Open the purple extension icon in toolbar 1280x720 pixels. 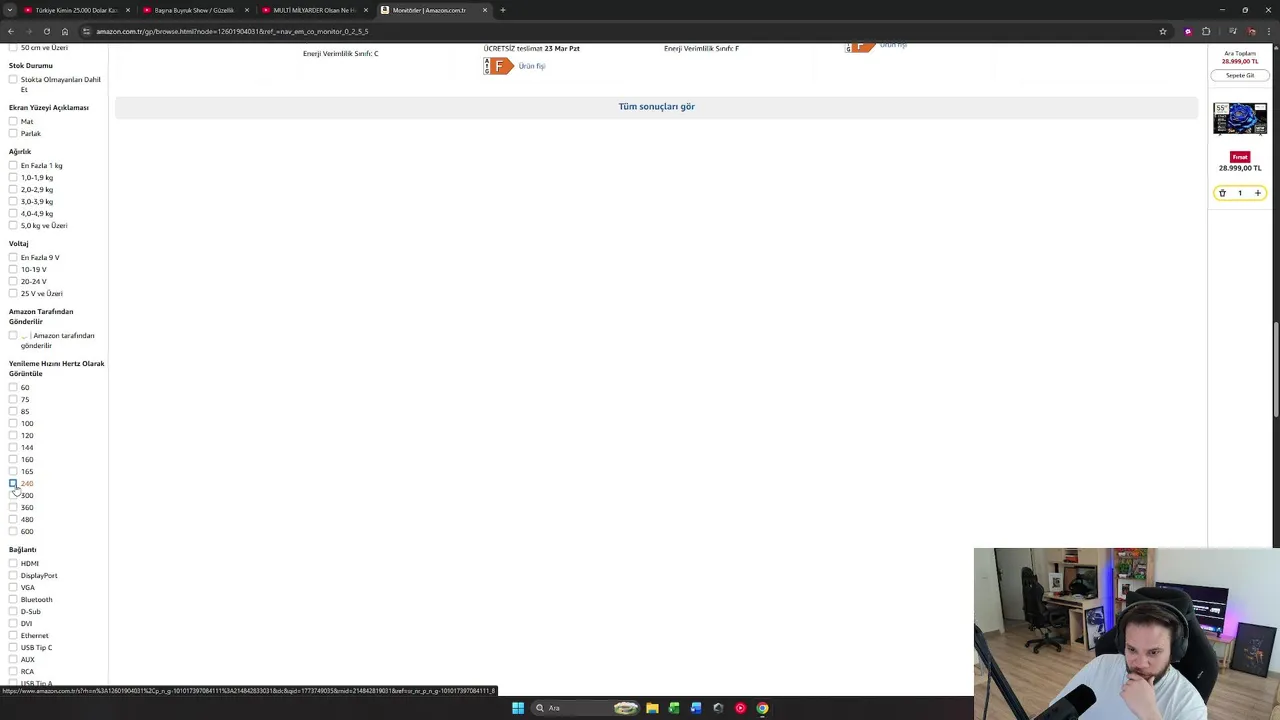(x=1188, y=31)
